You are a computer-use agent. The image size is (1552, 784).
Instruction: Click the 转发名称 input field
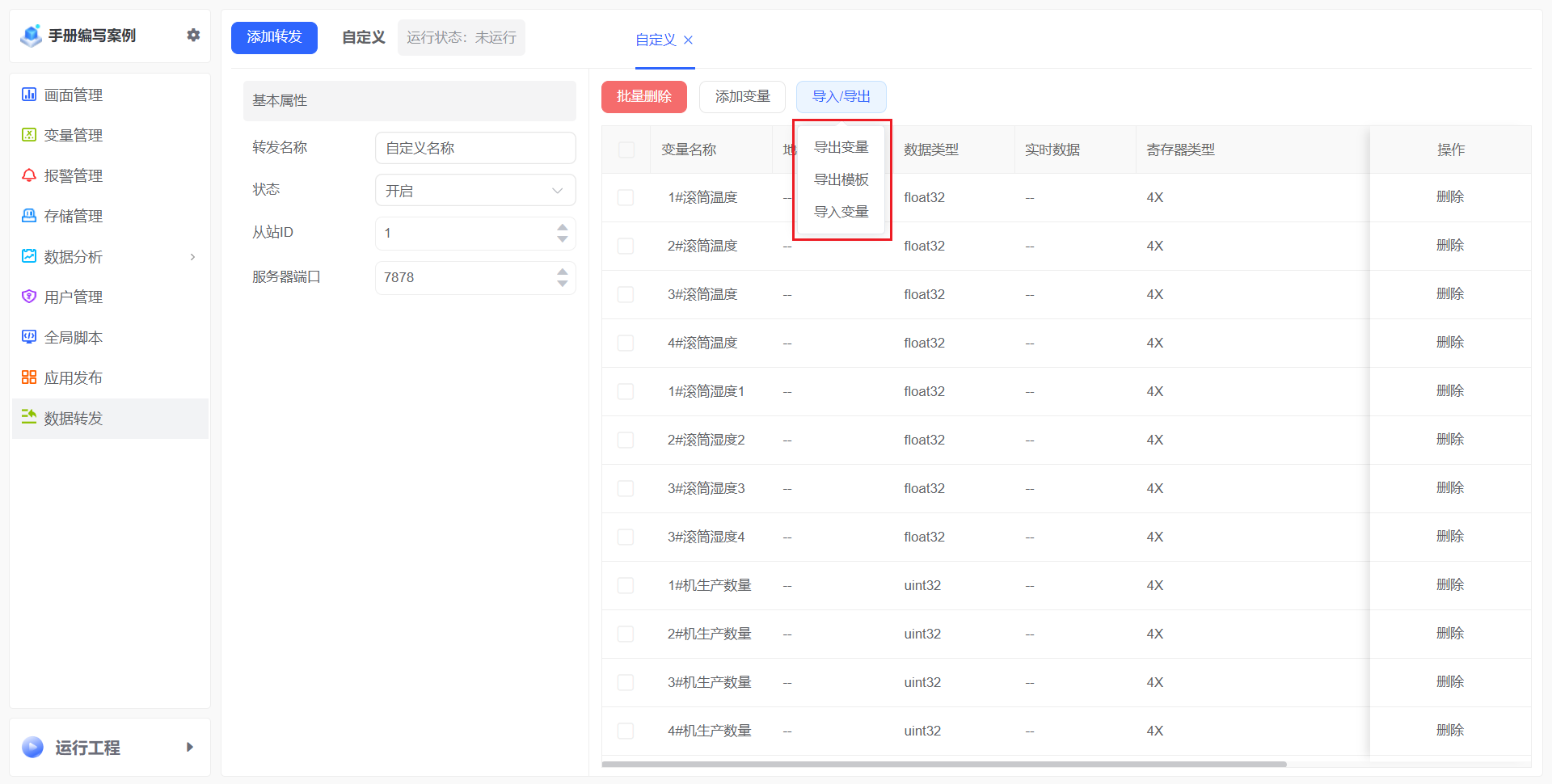pos(475,148)
